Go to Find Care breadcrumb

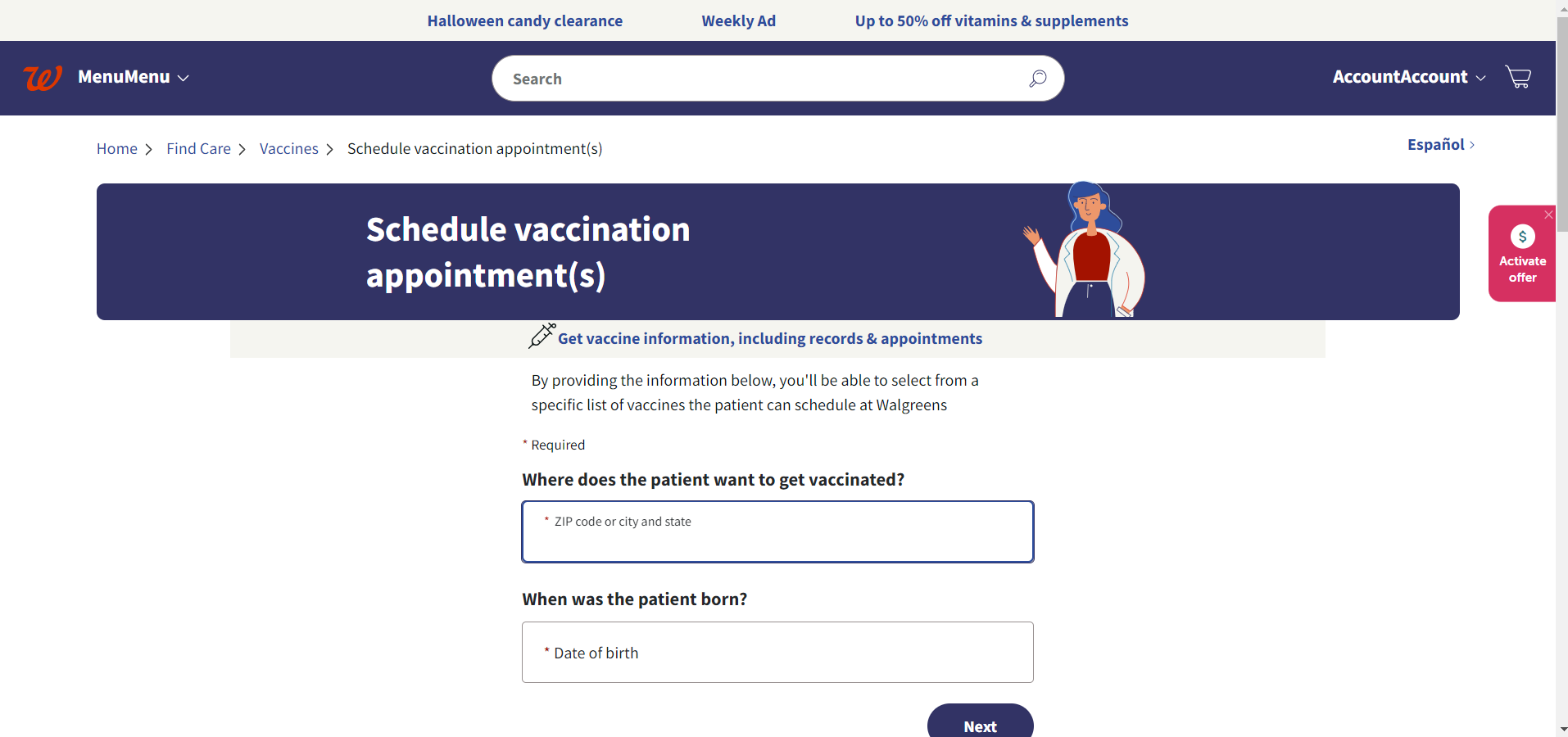198,149
